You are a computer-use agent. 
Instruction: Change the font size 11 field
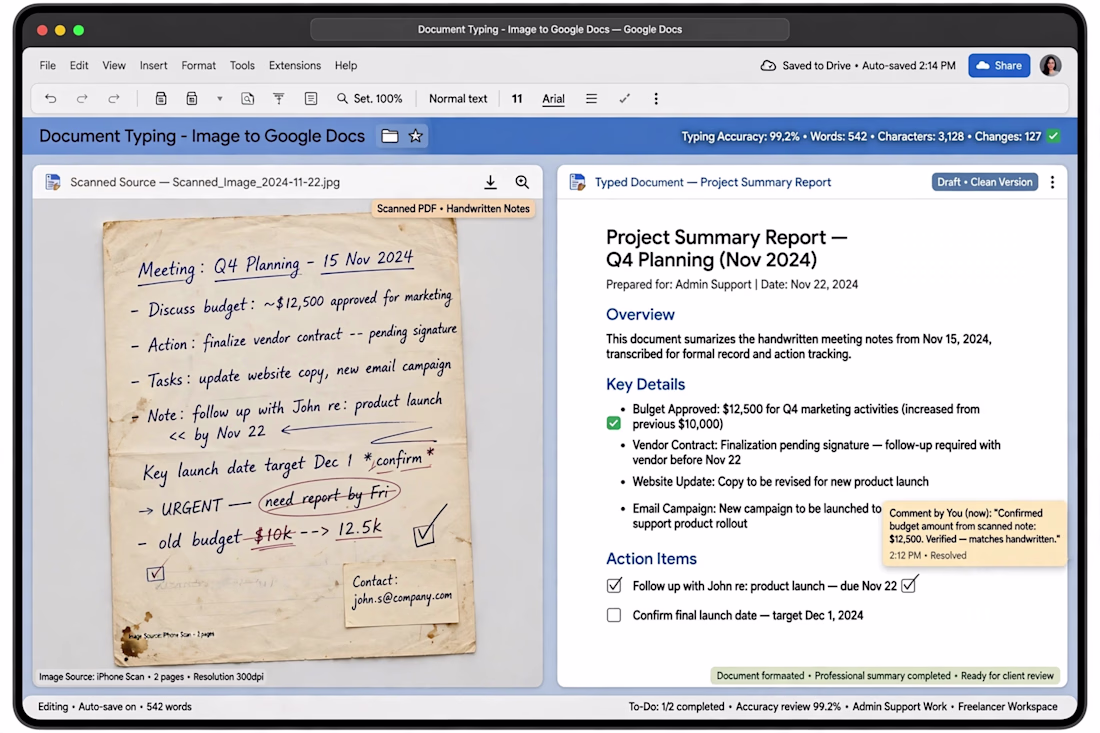coord(517,99)
